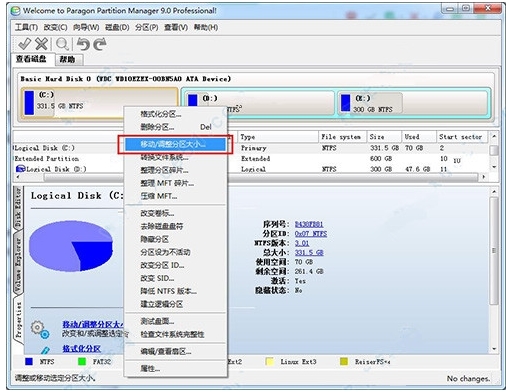Click the 序列号 serial number link
506x392 pixels.
tap(309, 224)
